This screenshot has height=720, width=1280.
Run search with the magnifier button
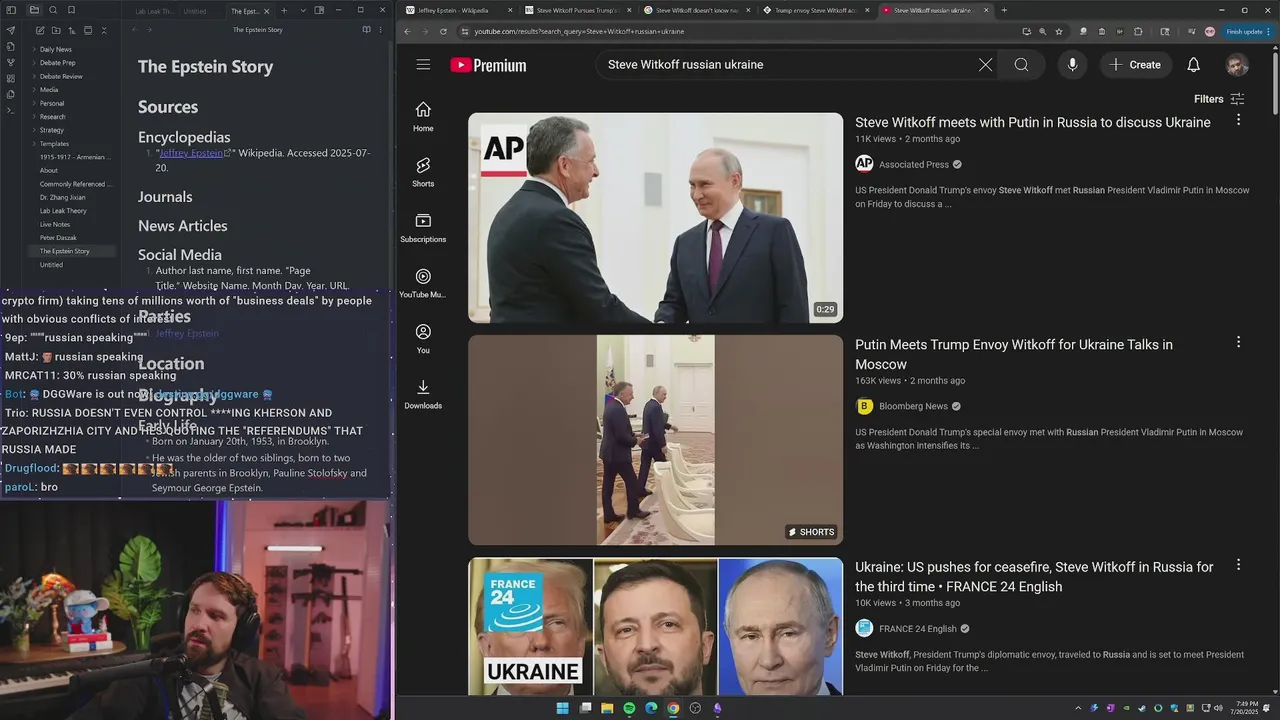tap(1021, 65)
